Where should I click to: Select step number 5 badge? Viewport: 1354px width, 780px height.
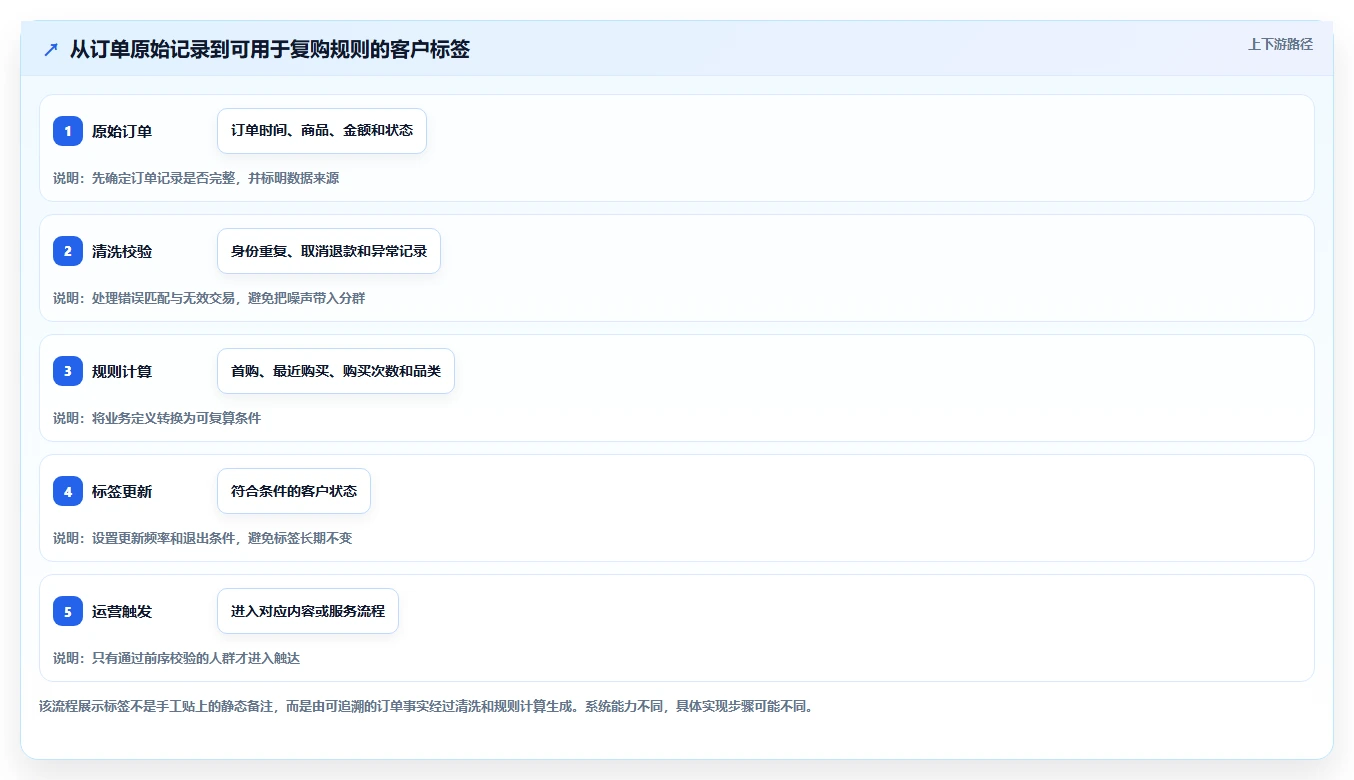(x=68, y=611)
